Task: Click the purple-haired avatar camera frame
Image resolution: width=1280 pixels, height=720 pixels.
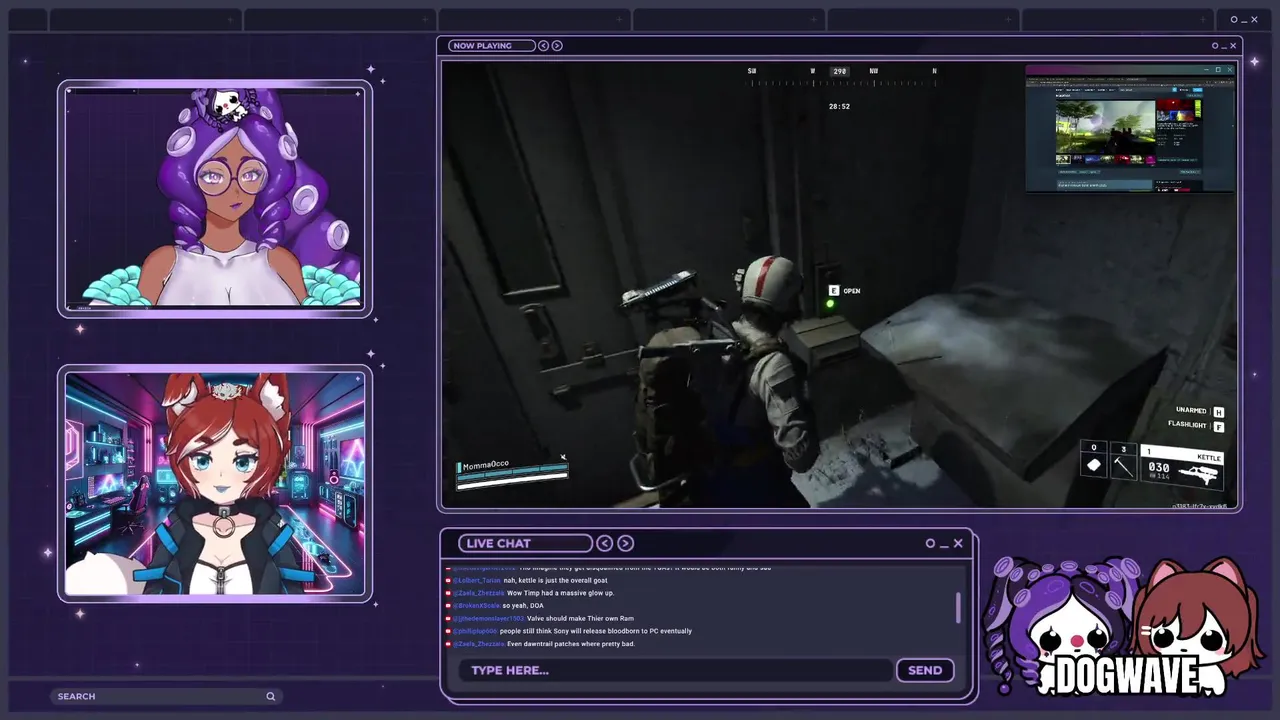Action: coord(215,199)
